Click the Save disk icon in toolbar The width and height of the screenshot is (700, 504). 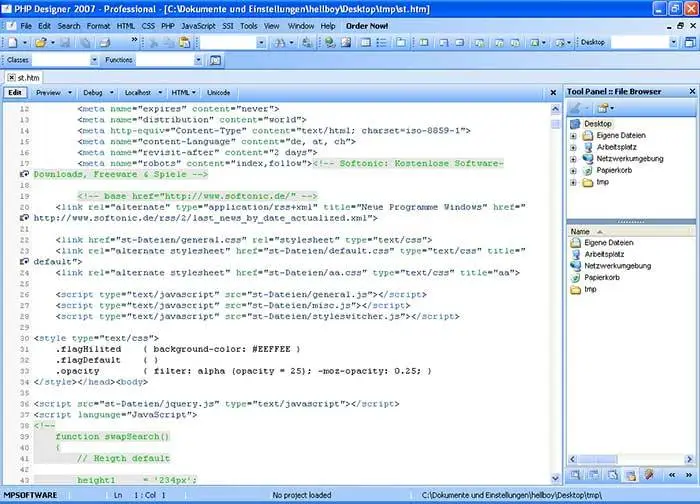tap(65, 43)
